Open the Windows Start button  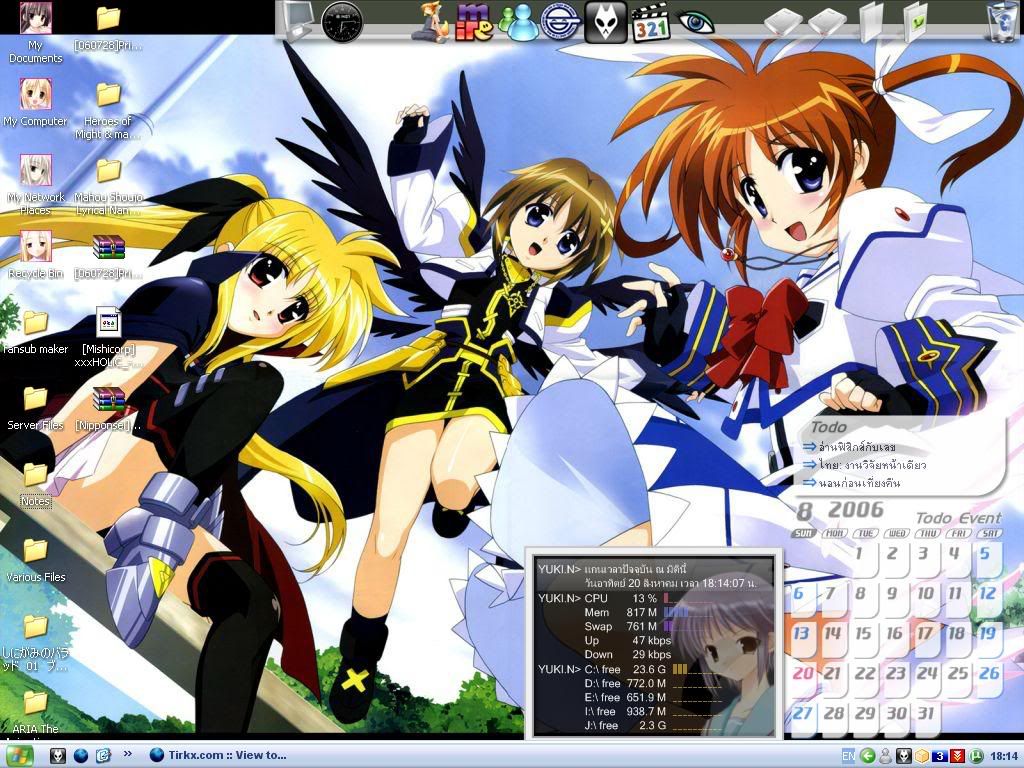click(18, 756)
